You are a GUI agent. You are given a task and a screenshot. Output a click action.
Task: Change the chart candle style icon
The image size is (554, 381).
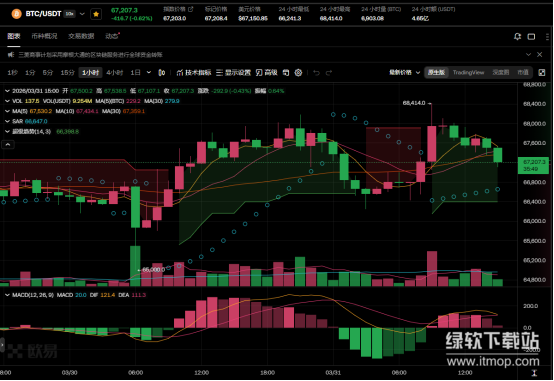162,72
